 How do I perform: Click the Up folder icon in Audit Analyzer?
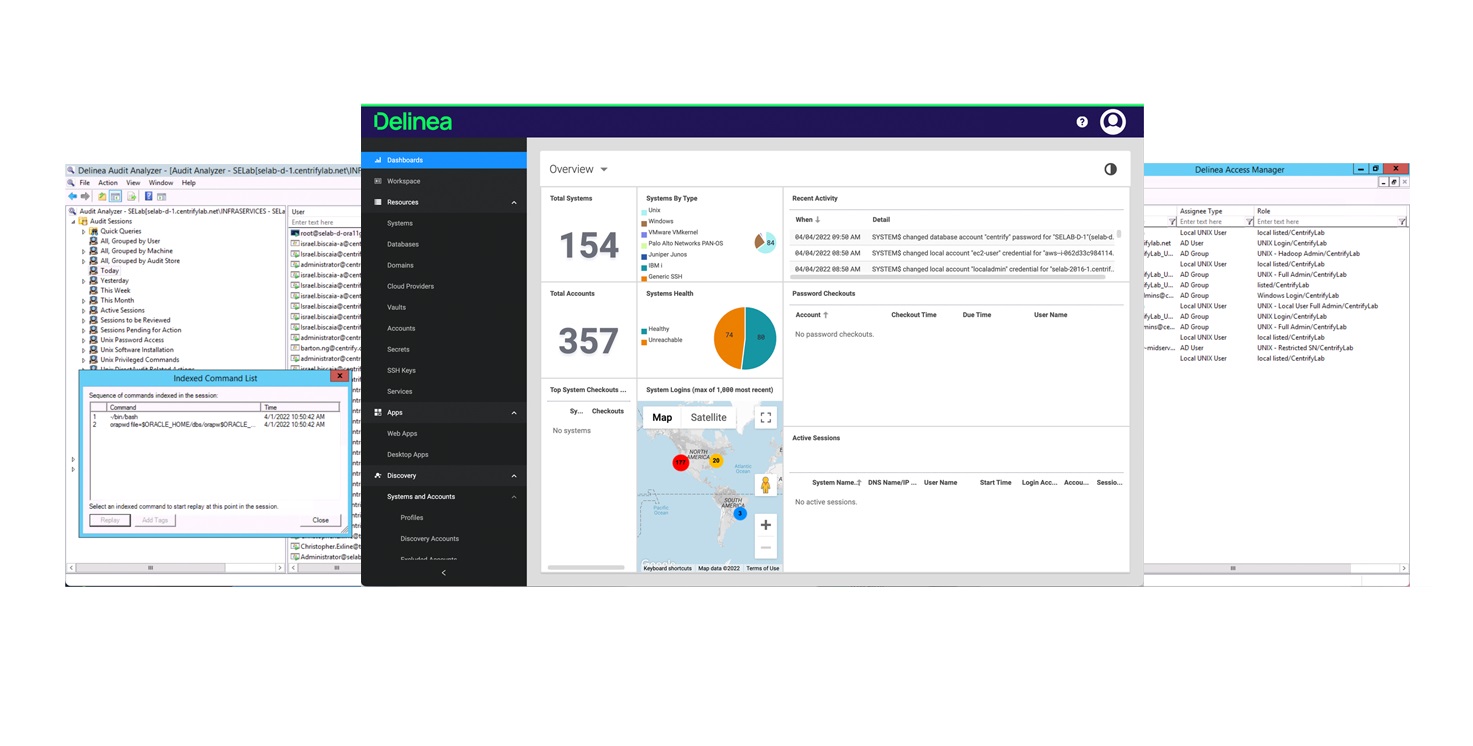pos(102,196)
